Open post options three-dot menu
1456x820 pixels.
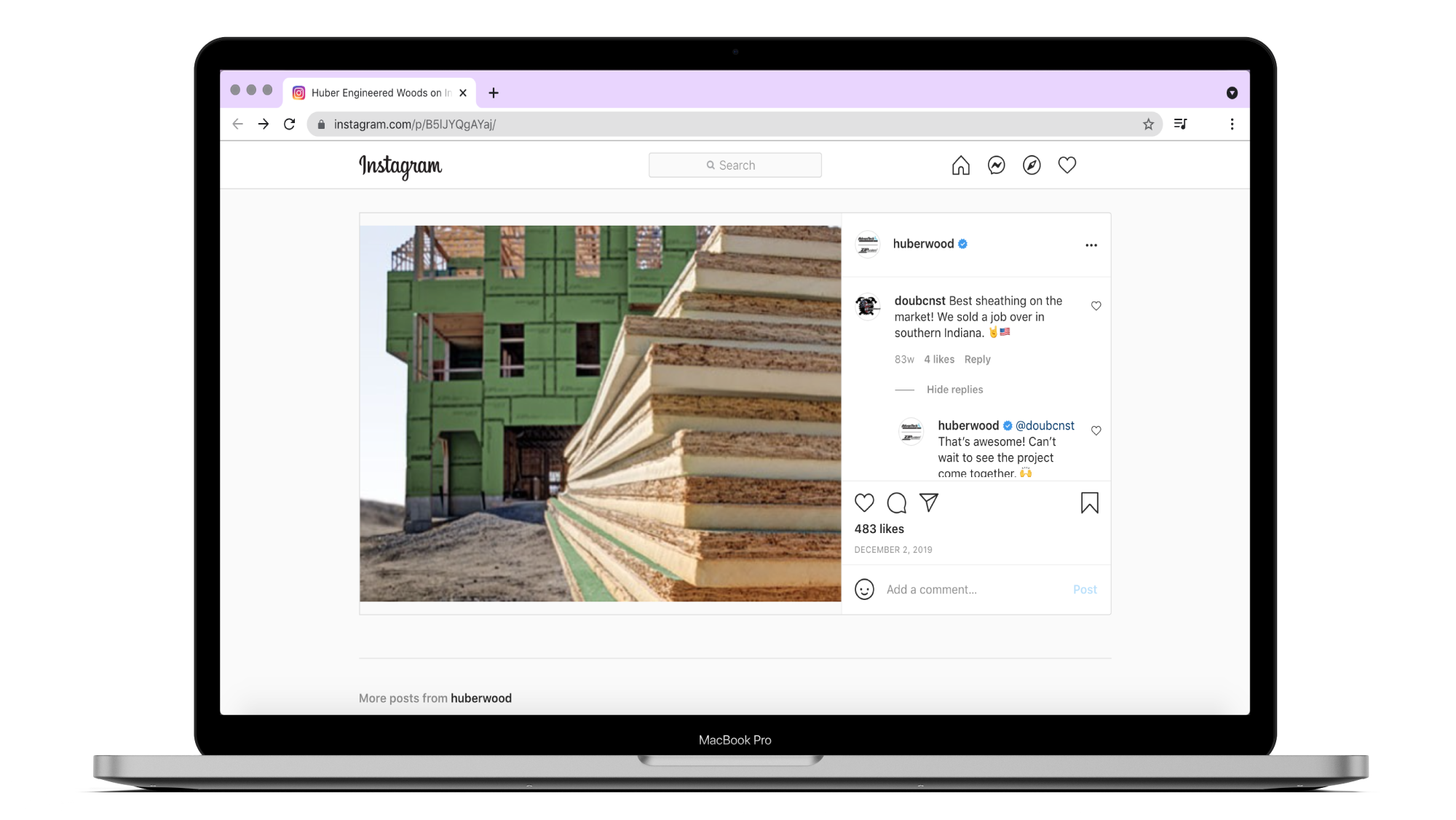coord(1091,245)
